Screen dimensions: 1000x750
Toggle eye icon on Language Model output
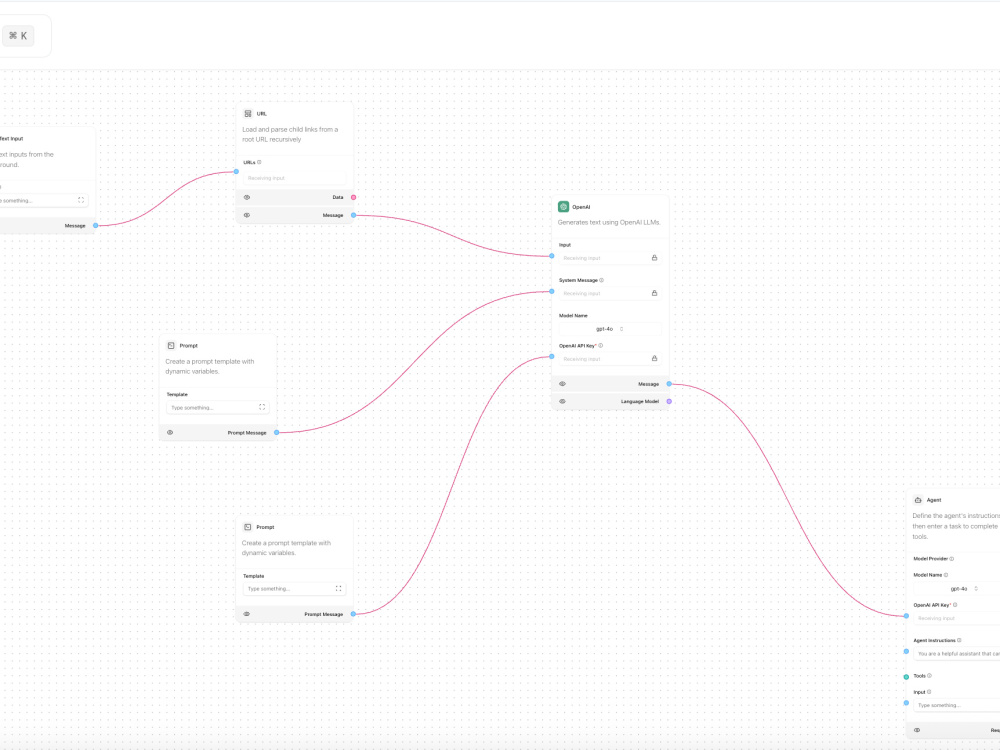pos(562,401)
